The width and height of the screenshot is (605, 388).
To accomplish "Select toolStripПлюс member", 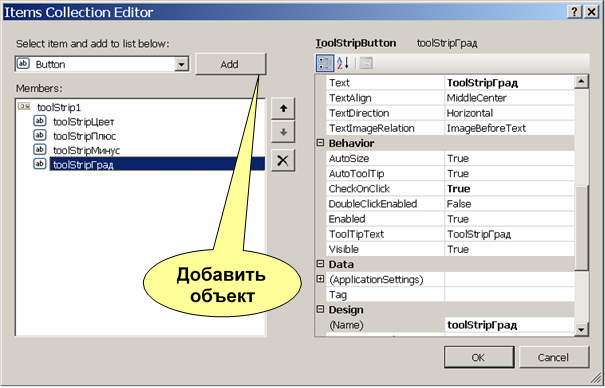I will pos(84,136).
